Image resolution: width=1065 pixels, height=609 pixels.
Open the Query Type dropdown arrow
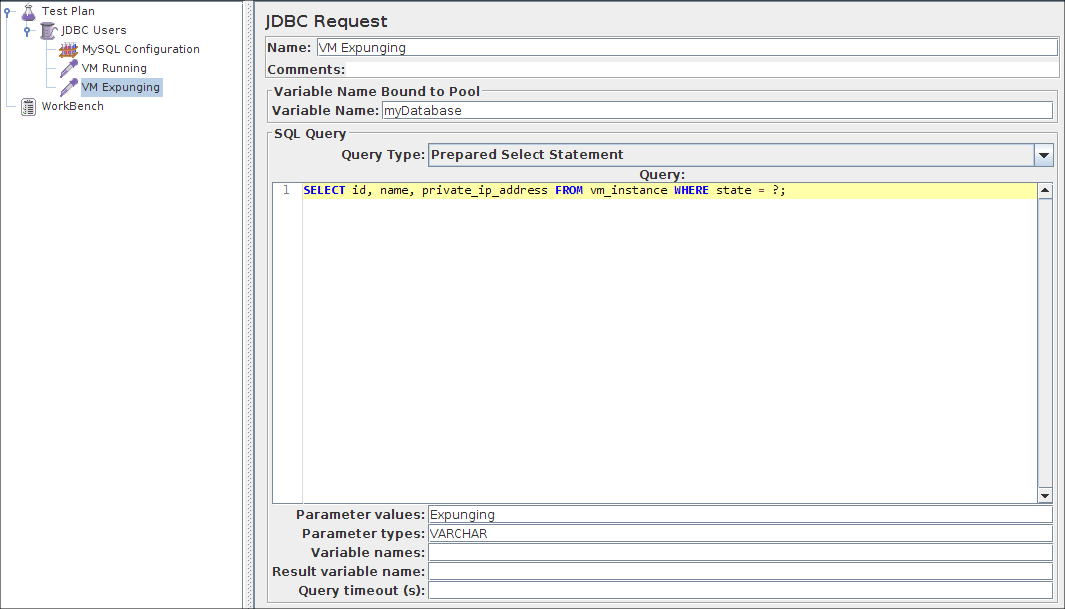[x=1044, y=155]
